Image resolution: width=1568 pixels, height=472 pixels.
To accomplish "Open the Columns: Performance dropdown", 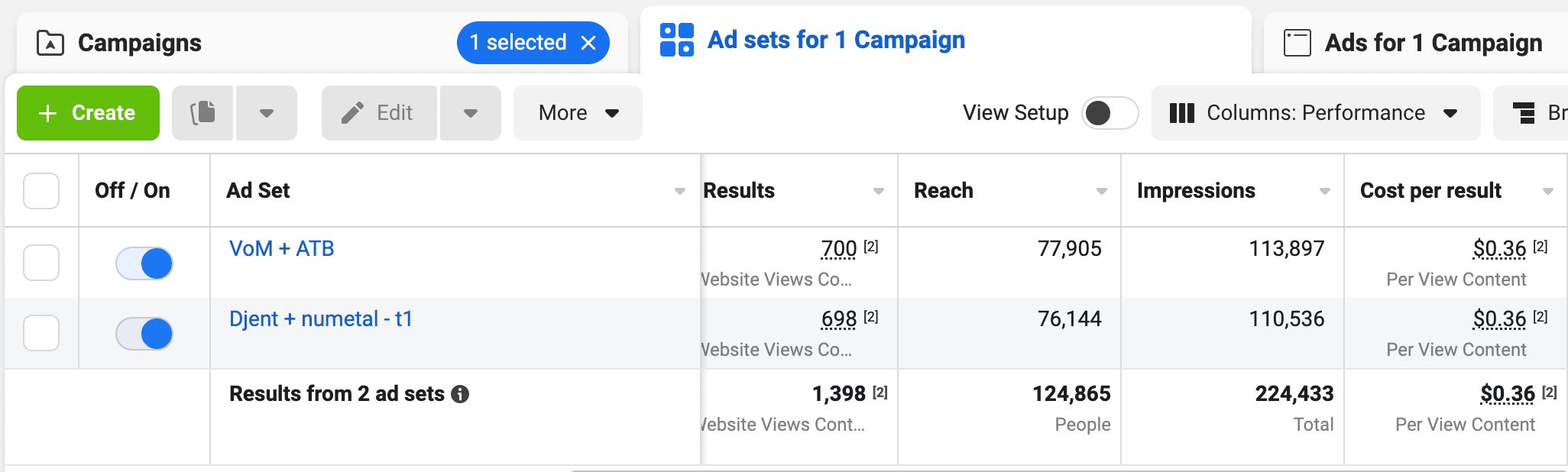I will [1316, 113].
